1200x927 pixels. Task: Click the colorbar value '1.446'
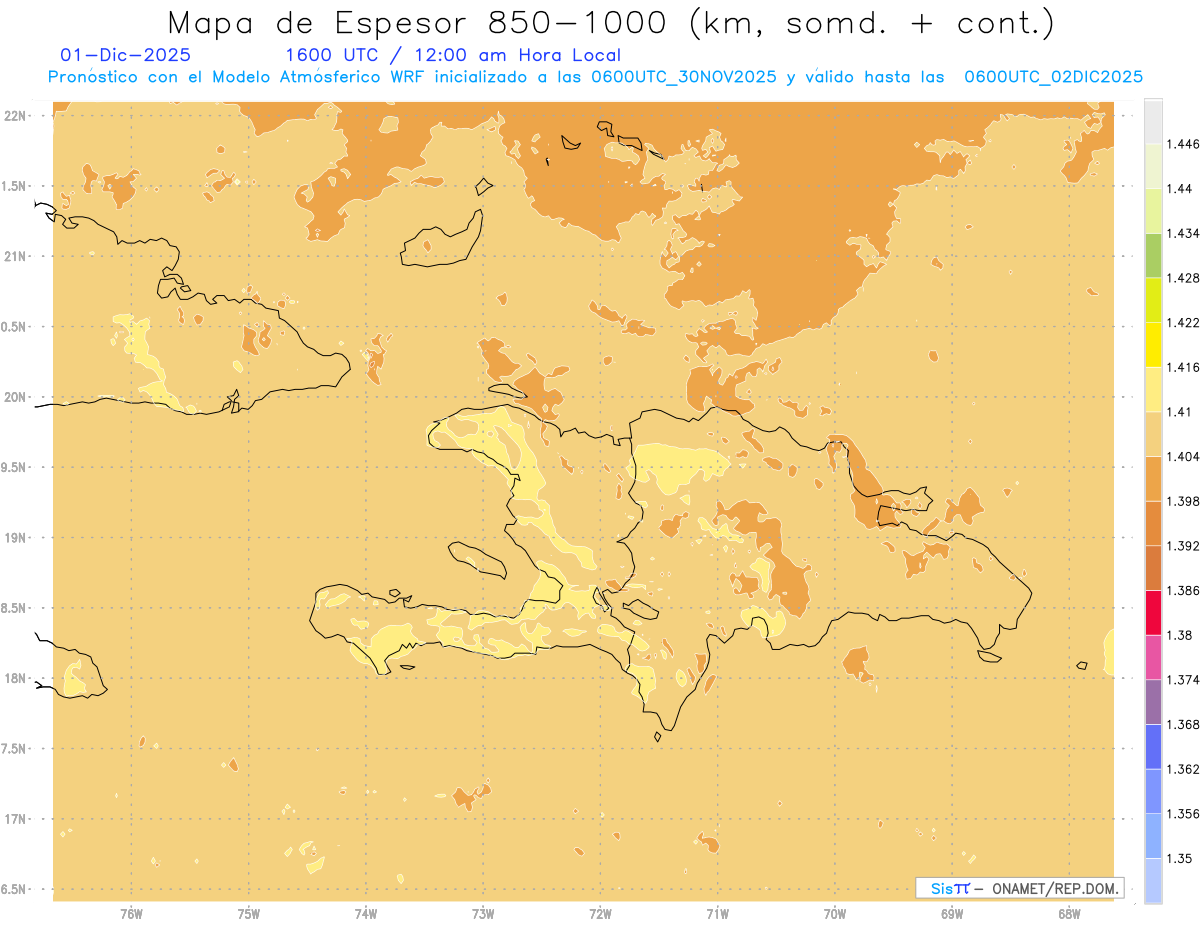[1183, 144]
